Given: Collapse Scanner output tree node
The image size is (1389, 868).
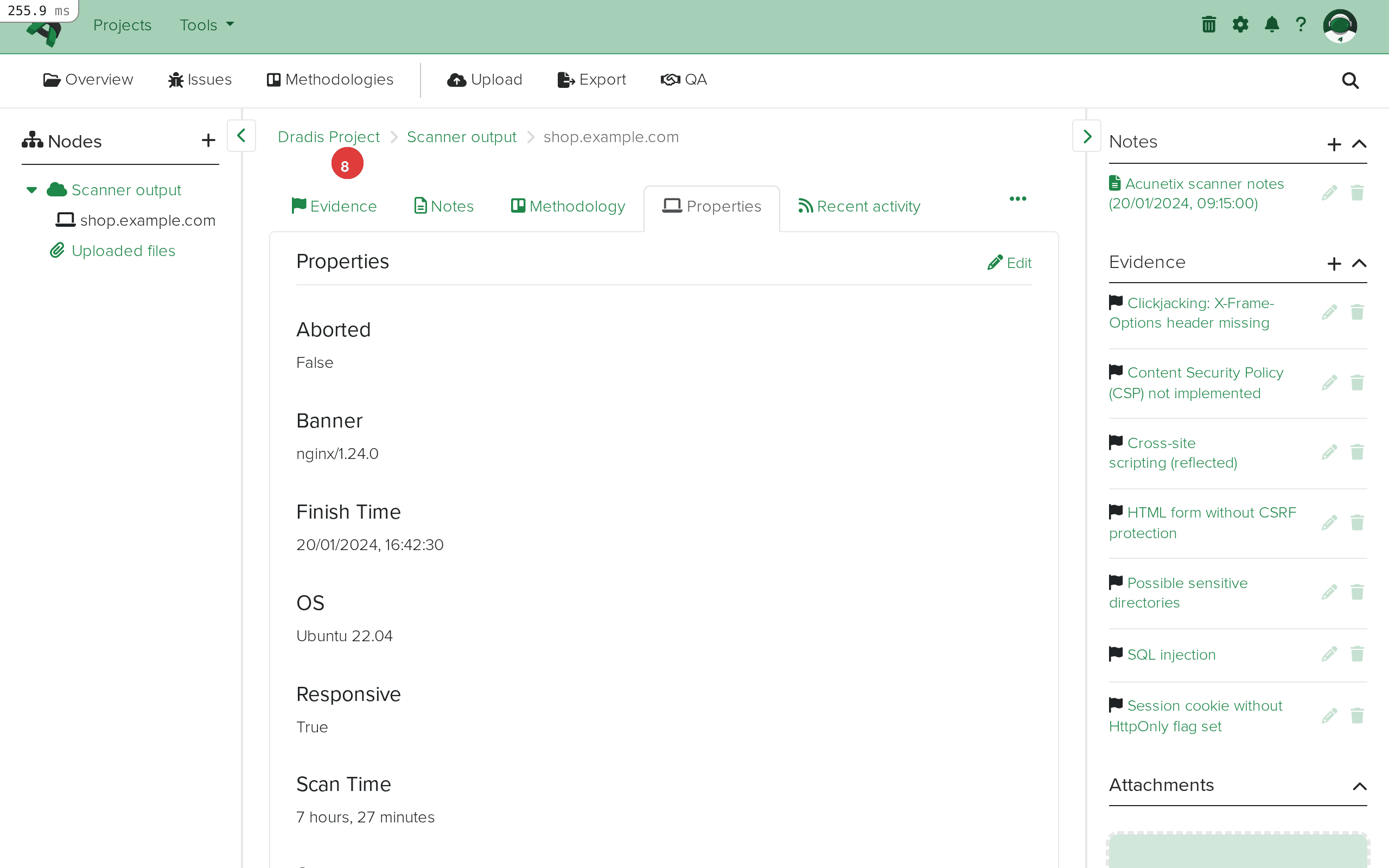Looking at the screenshot, I should point(31,190).
